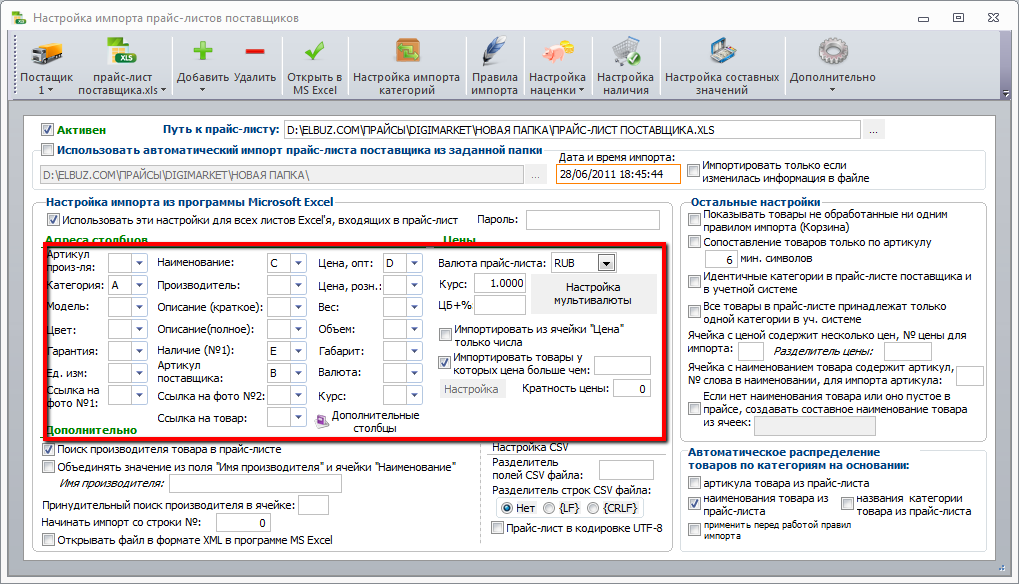Open Правила импорта feather icon
The height and width of the screenshot is (584, 1019).
[494, 51]
